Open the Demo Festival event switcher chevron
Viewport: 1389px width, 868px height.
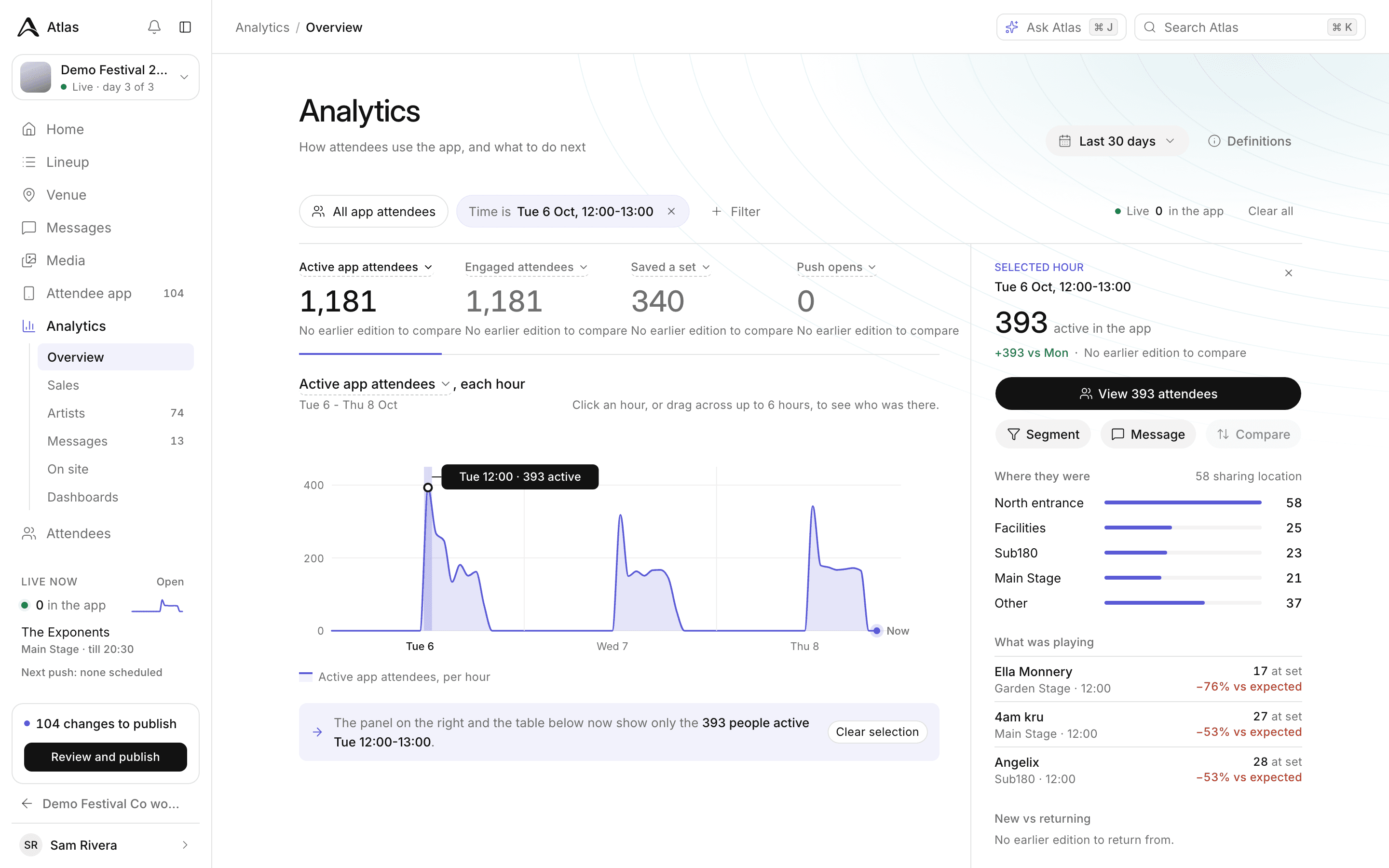(184, 77)
